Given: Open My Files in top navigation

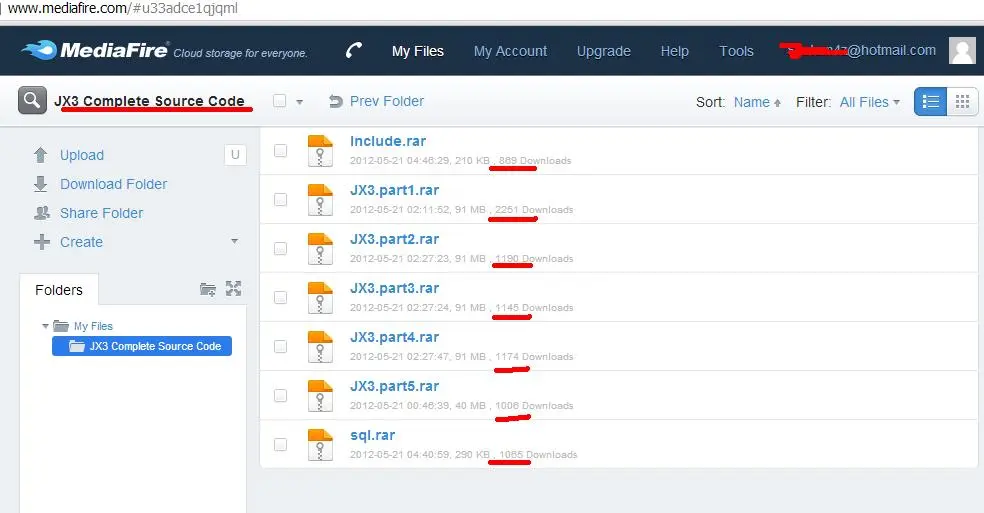Looking at the screenshot, I should point(418,51).
